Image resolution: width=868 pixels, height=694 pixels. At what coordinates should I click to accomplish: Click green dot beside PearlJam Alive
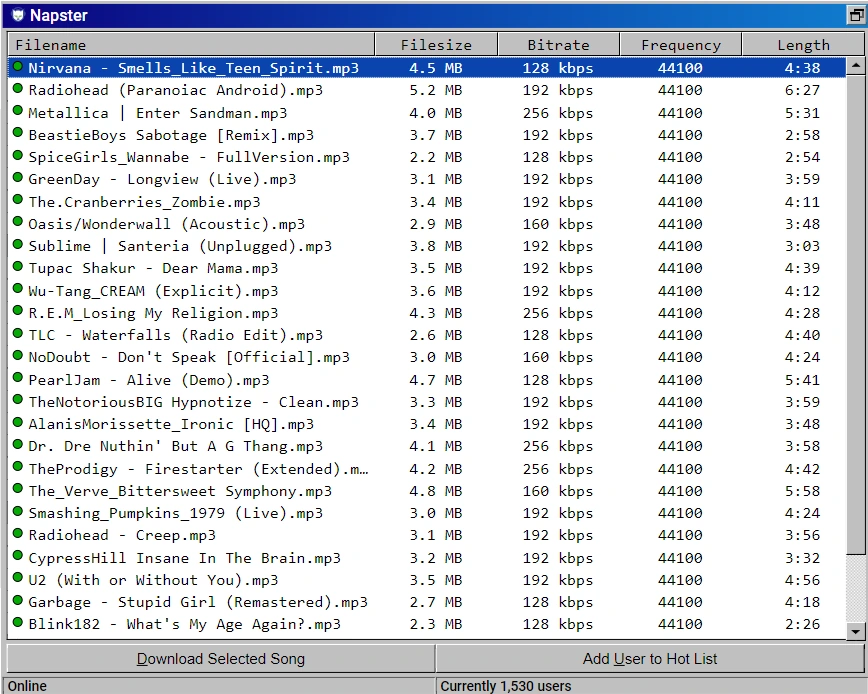pos(18,378)
